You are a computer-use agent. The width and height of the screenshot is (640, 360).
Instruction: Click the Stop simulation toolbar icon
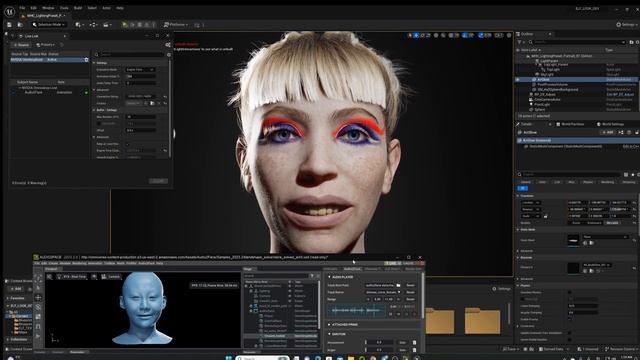[140, 25]
